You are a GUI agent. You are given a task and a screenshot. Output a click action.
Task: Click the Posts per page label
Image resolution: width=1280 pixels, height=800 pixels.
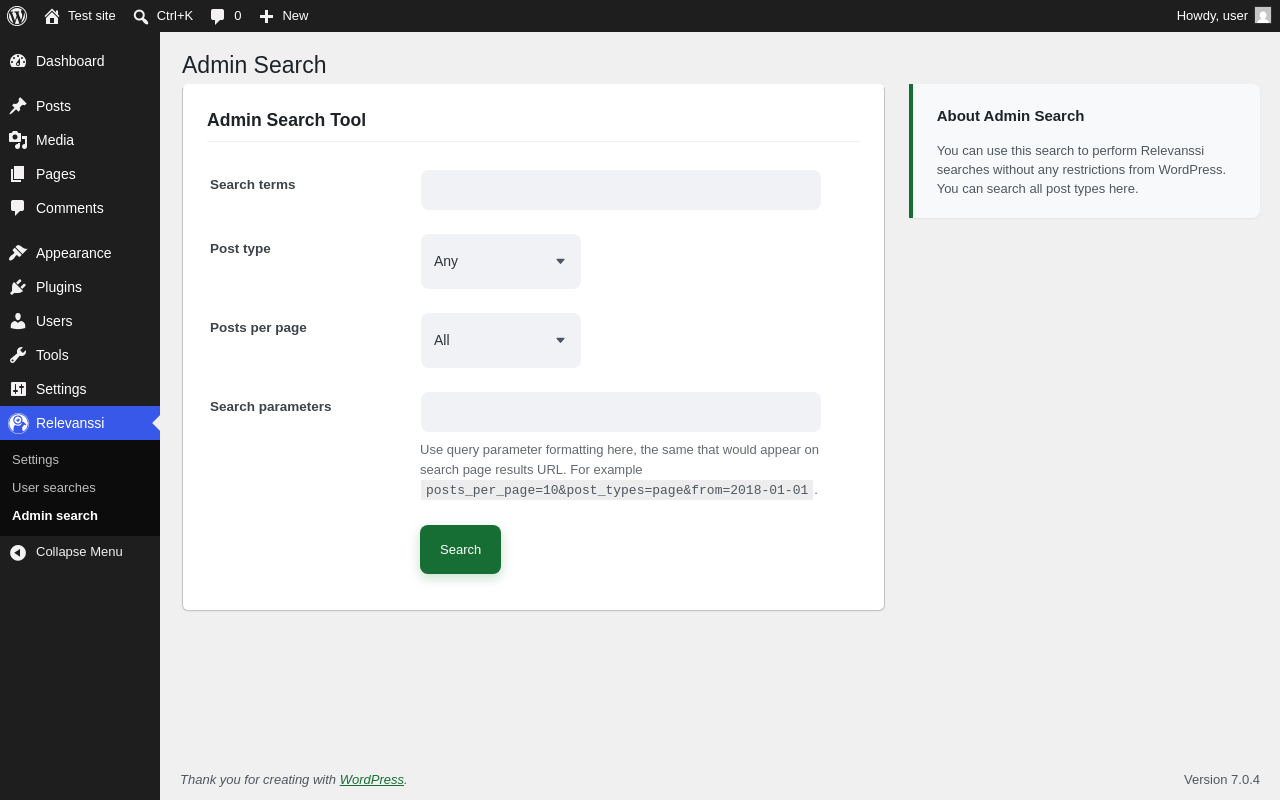tap(258, 328)
